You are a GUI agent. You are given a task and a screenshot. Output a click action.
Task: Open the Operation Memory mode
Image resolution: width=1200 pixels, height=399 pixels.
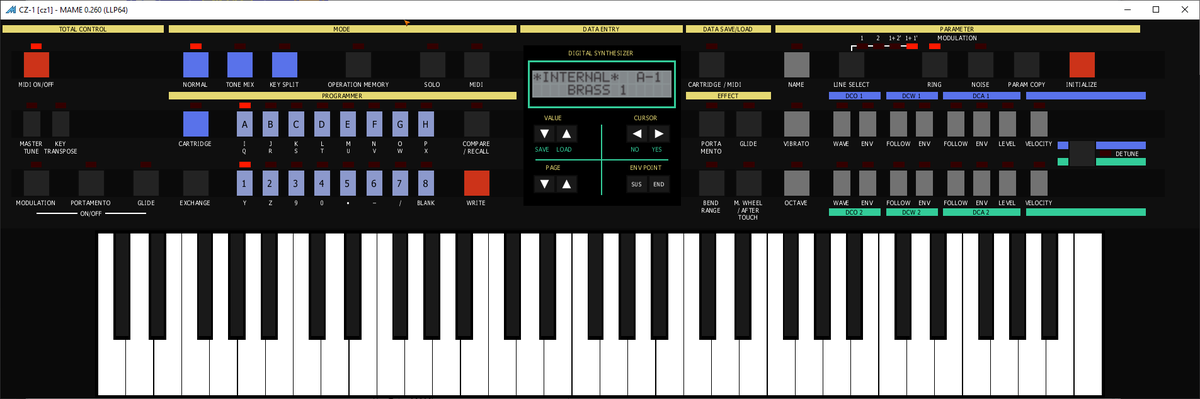coord(358,65)
